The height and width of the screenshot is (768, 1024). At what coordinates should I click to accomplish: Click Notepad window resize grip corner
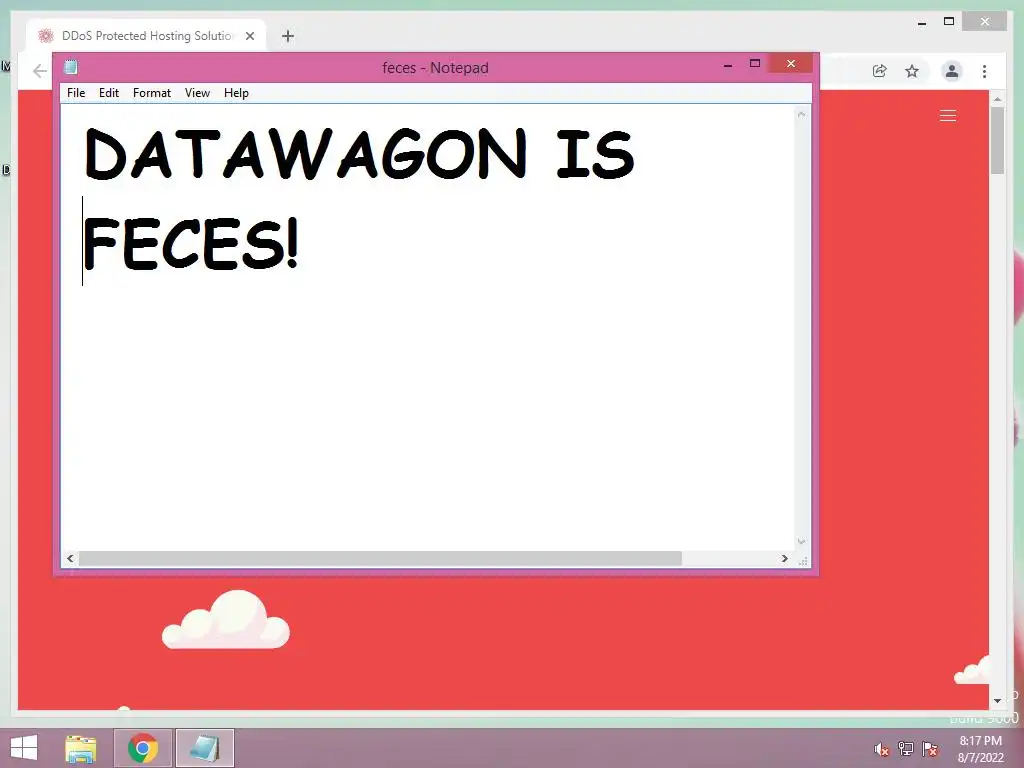click(x=803, y=560)
